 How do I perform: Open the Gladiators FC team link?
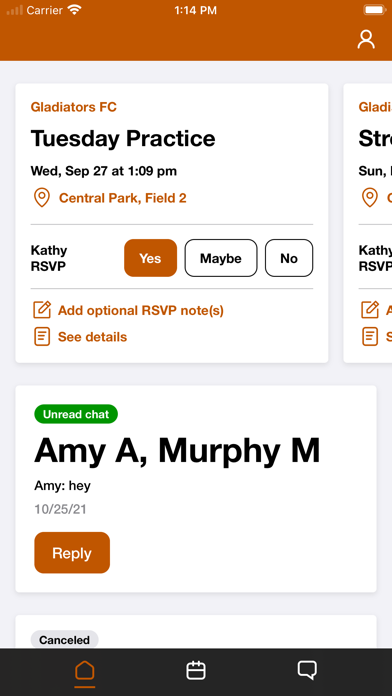pos(74,107)
